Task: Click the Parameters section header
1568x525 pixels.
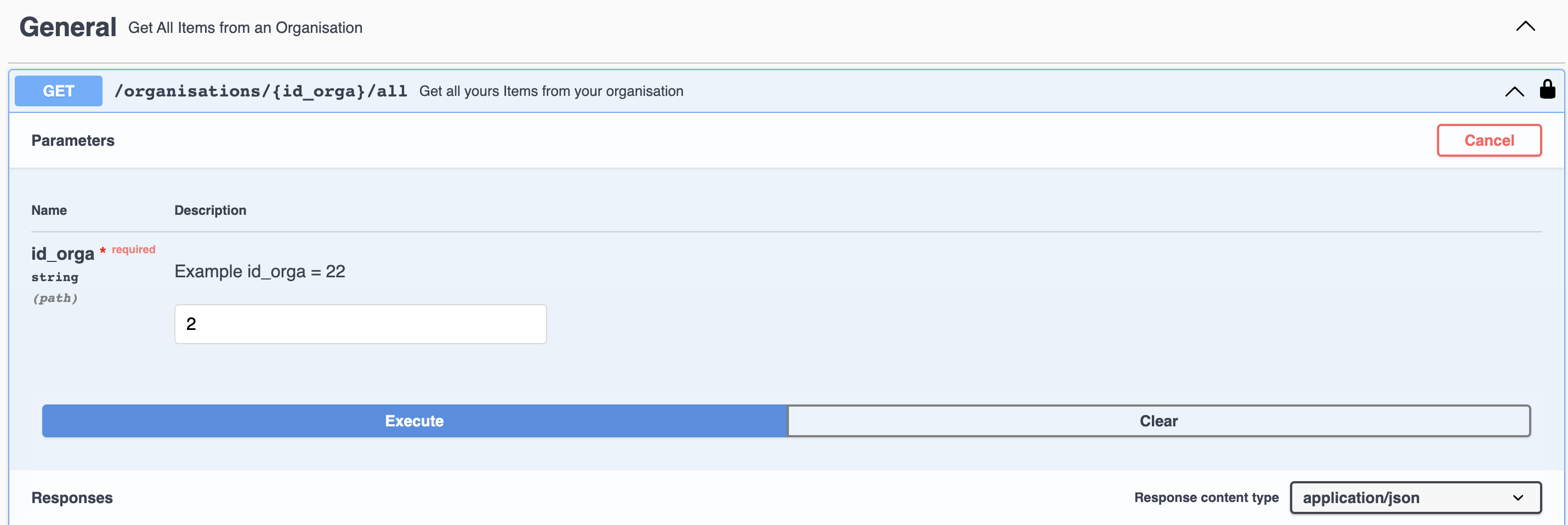Action: coord(73,140)
